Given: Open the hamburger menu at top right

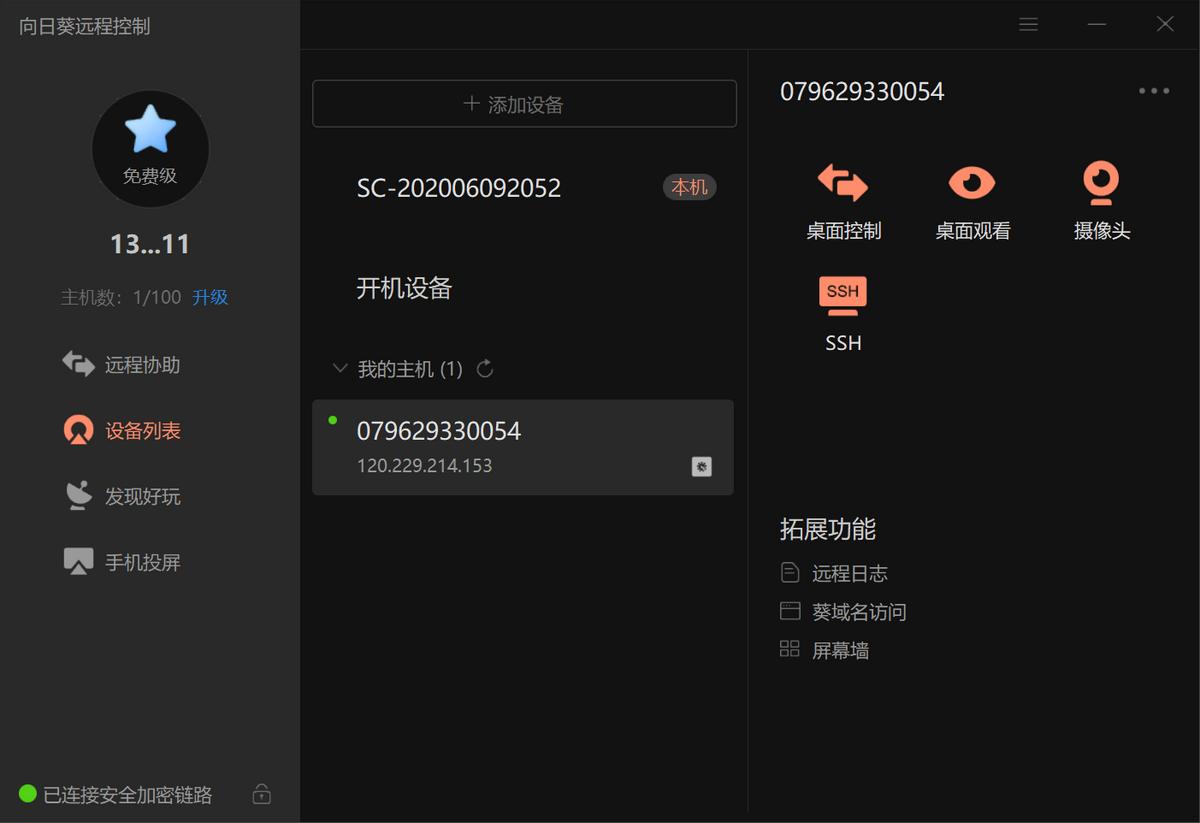Looking at the screenshot, I should pos(1028,24).
